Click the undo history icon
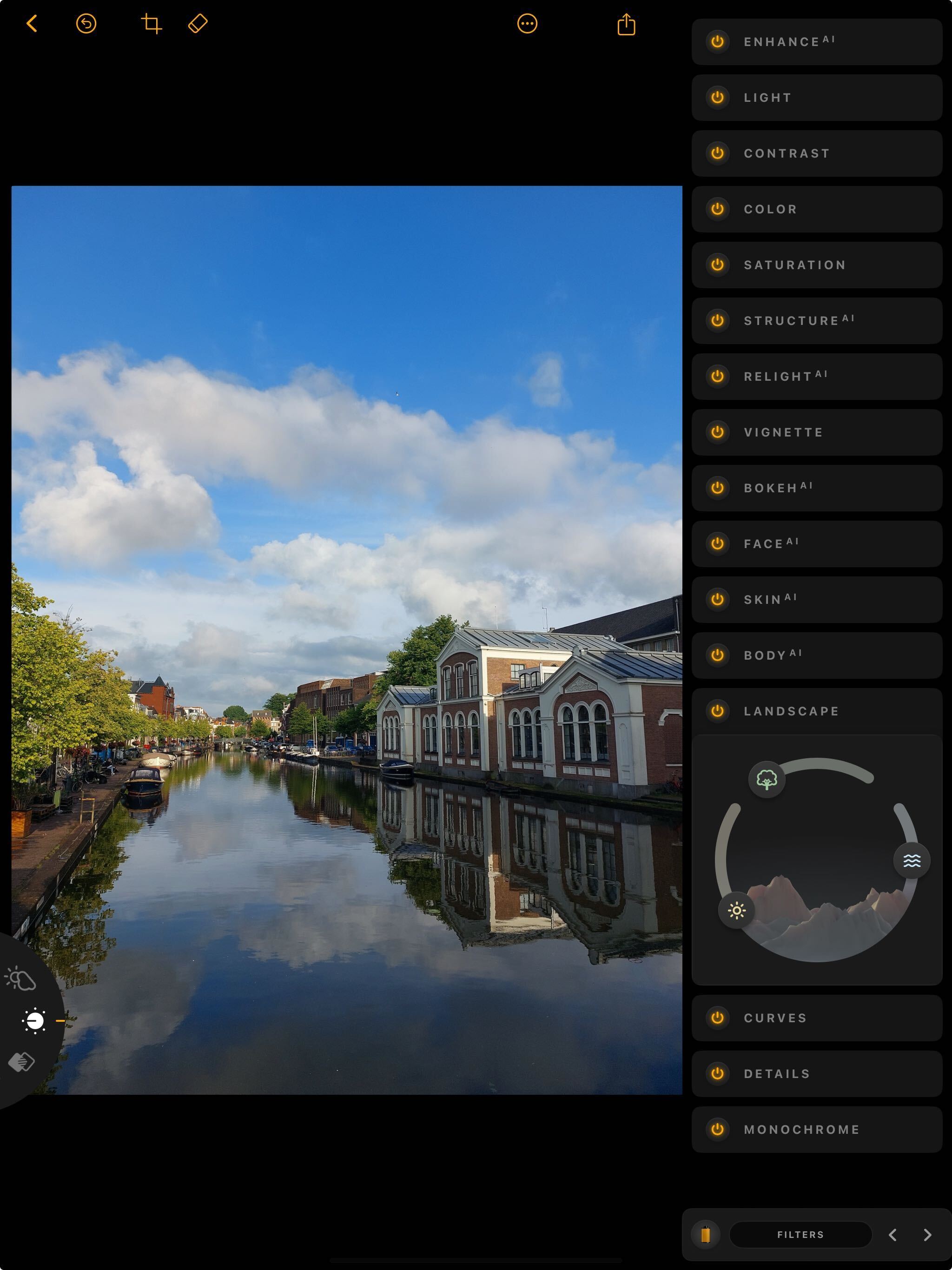Viewport: 952px width, 1270px height. point(86,24)
